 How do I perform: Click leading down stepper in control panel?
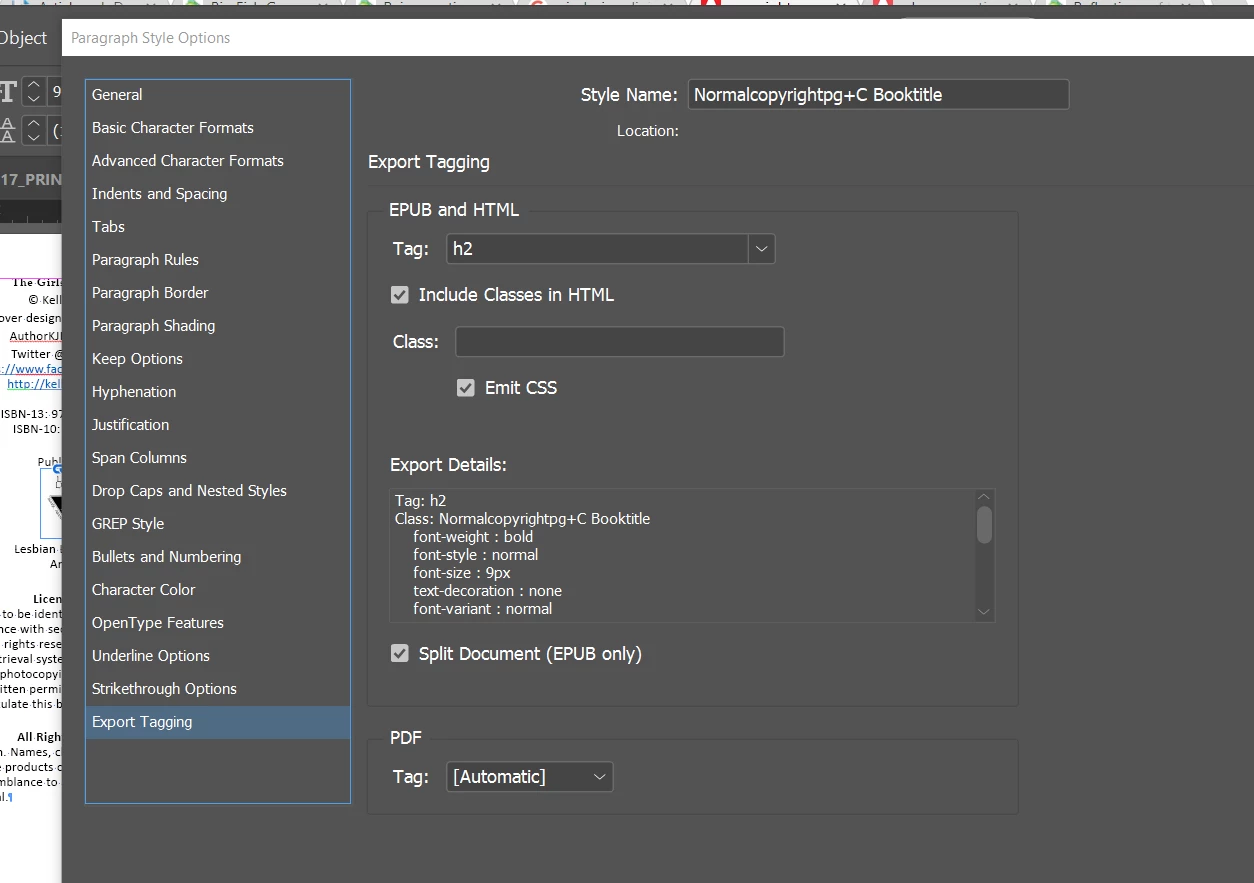click(33, 137)
